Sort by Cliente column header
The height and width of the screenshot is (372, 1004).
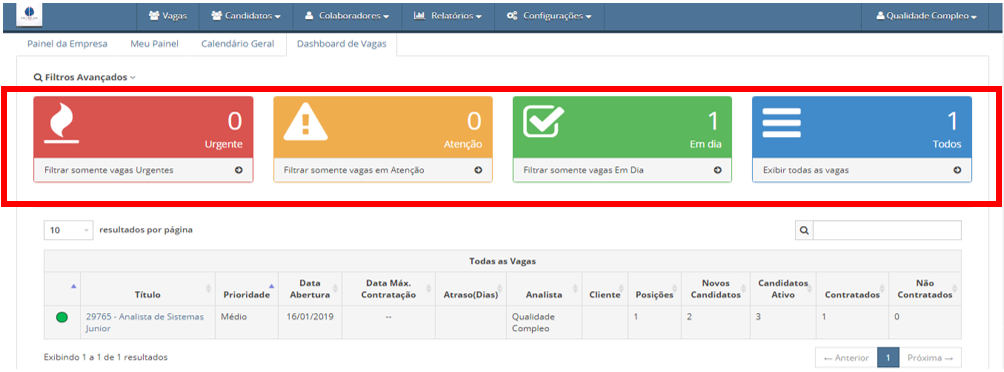point(605,289)
